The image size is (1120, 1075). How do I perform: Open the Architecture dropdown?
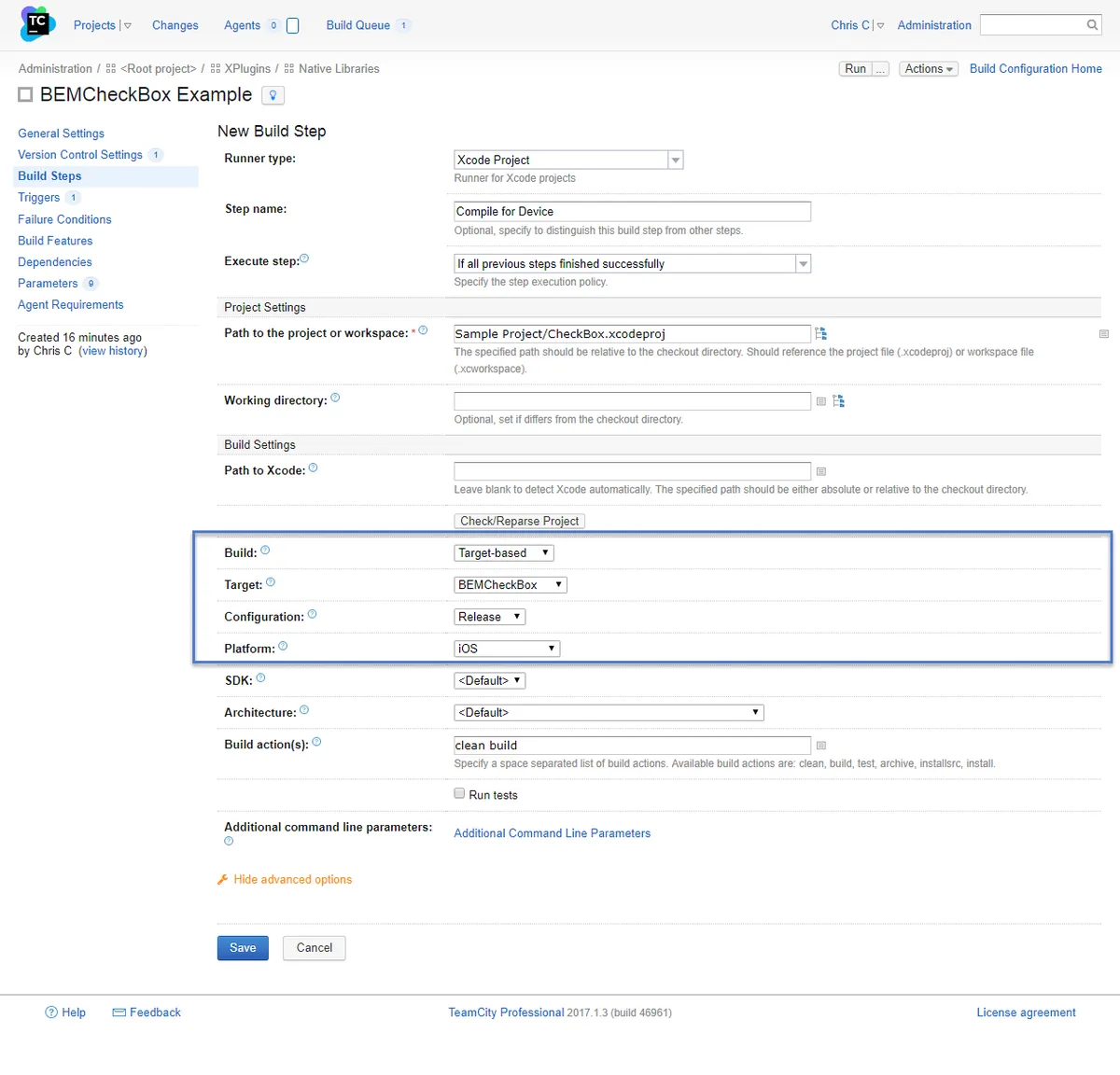pos(609,713)
